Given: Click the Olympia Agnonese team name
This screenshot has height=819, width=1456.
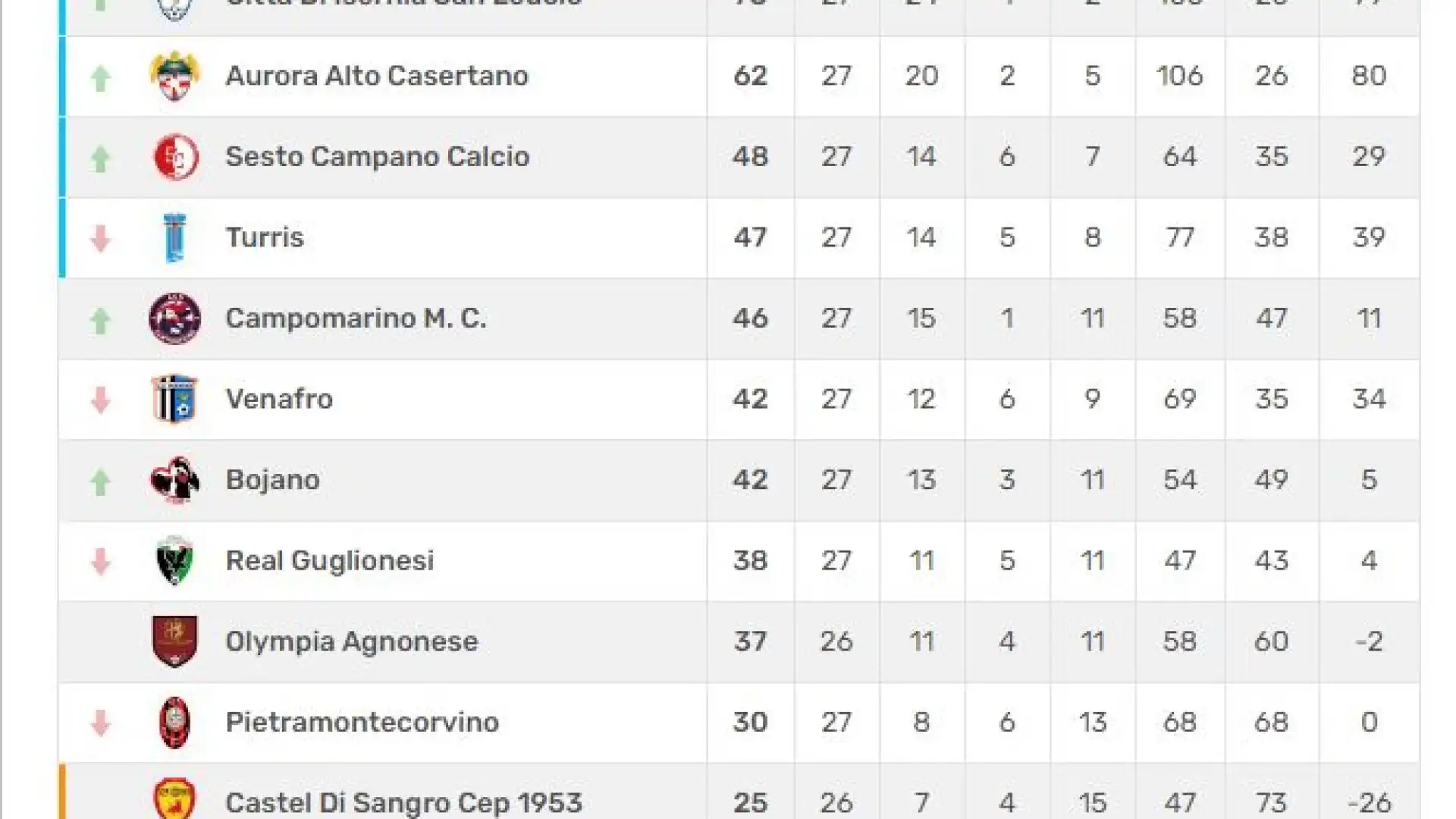Looking at the screenshot, I should [x=352, y=642].
